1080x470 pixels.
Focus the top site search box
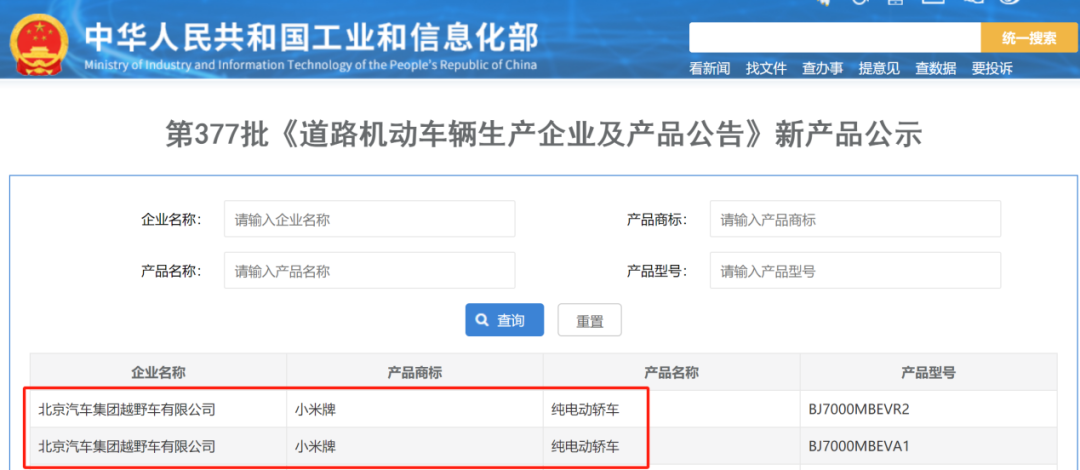(x=835, y=38)
